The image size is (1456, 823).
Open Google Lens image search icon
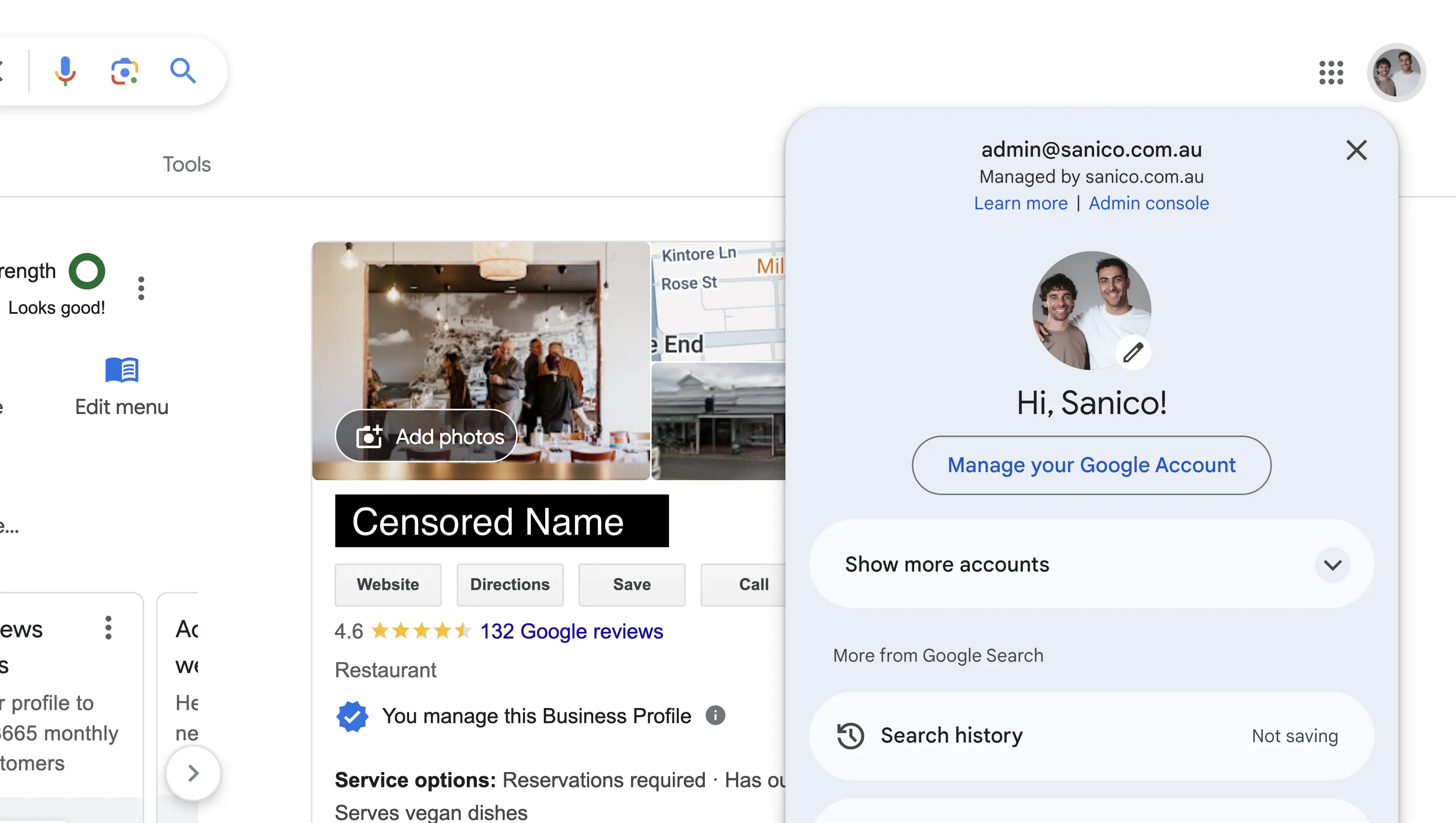(x=124, y=71)
